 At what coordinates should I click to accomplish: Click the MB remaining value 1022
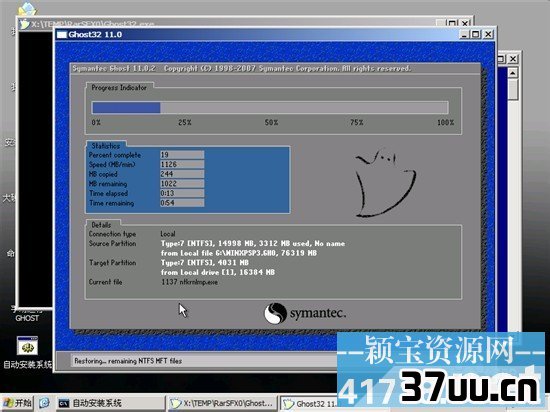[x=182, y=184]
